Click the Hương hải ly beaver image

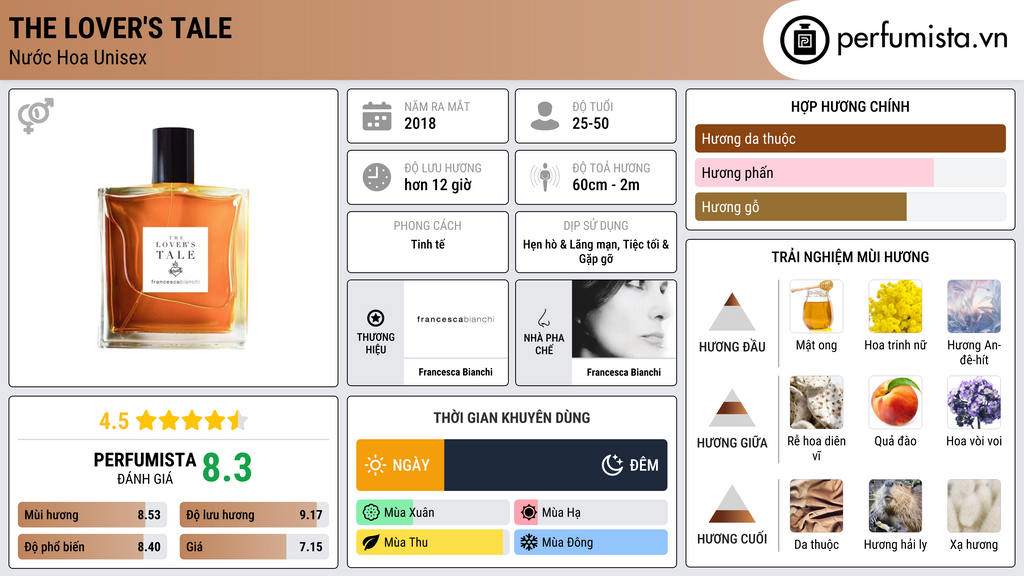pos(895,506)
